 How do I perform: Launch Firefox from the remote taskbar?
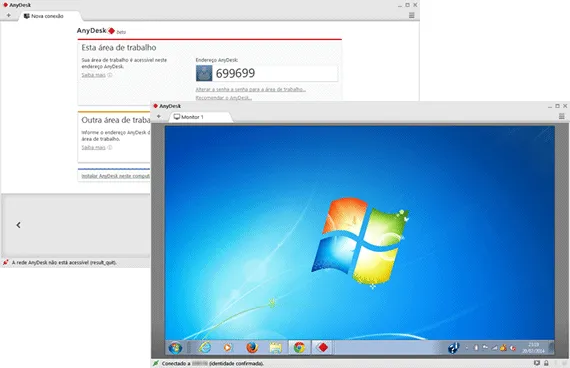point(252,348)
